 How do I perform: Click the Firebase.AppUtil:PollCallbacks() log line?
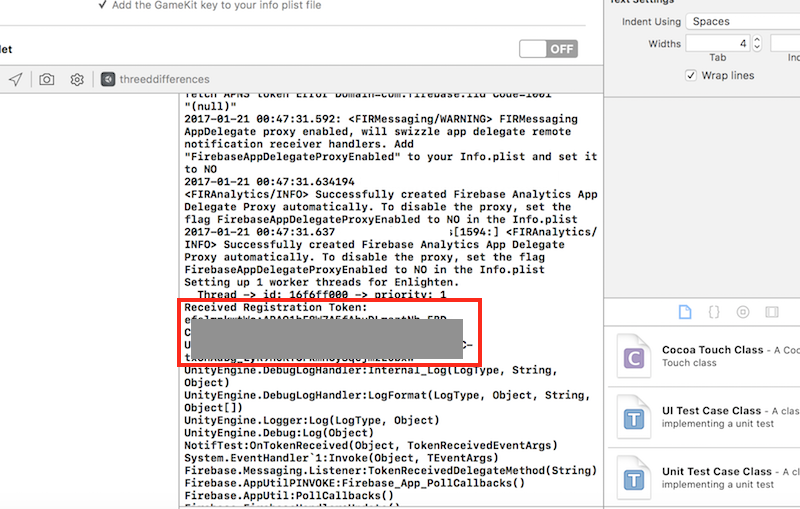[x=289, y=496]
